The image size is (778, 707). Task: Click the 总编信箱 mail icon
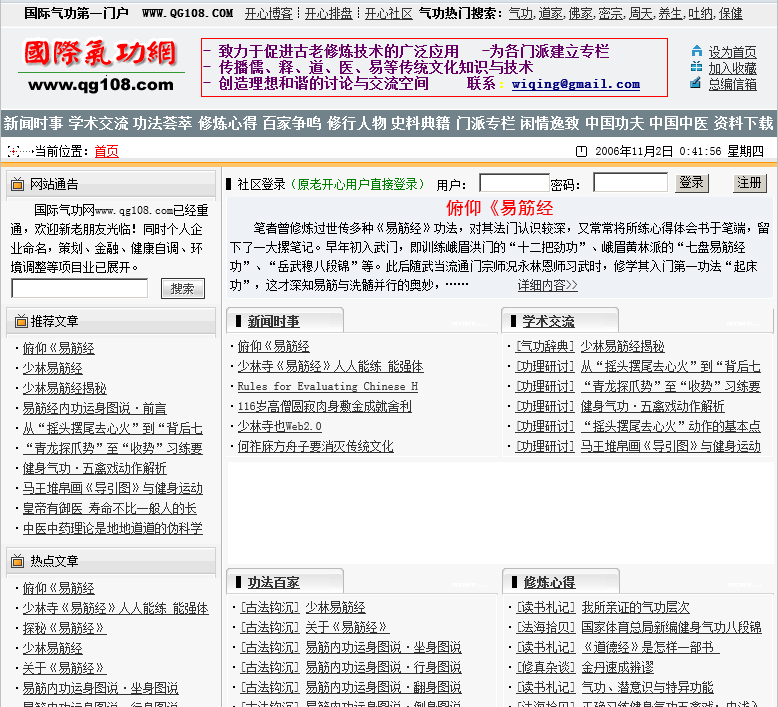point(696,83)
